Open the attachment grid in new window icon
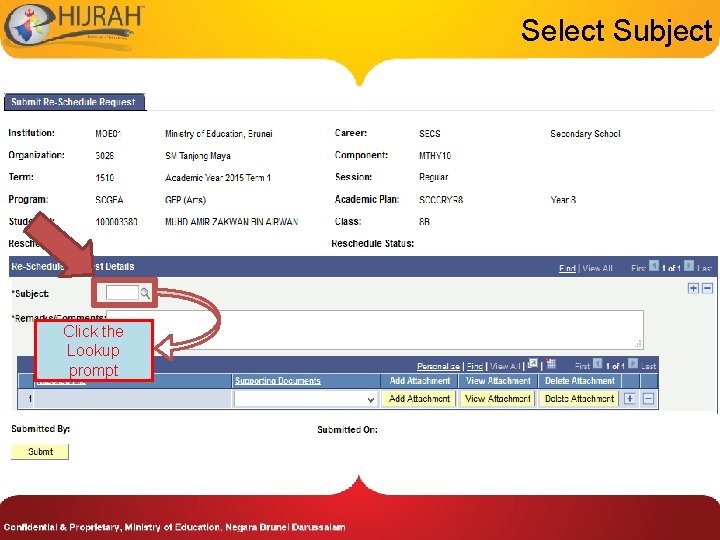Image resolution: width=720 pixels, height=540 pixels. [533, 364]
